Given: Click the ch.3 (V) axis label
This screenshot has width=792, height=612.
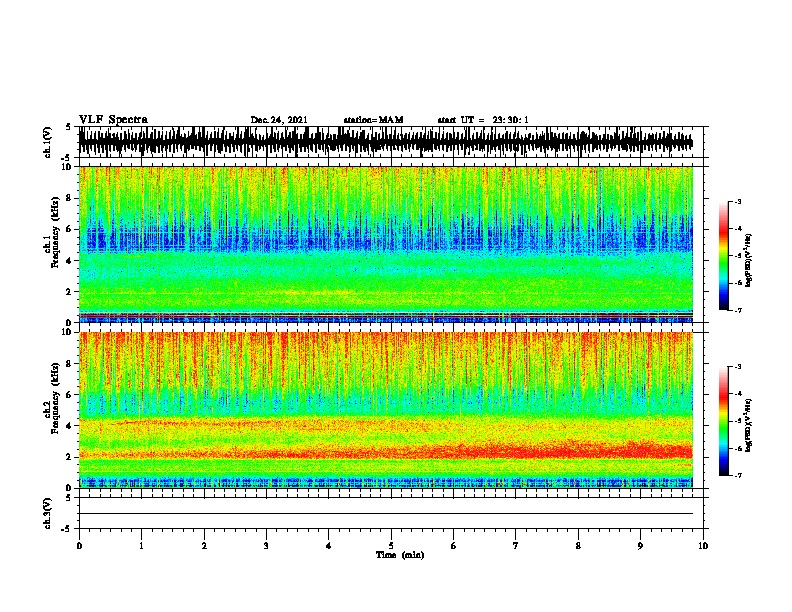Looking at the screenshot, I should pyautogui.click(x=47, y=513).
